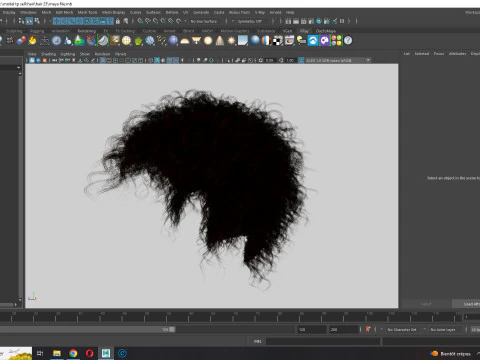Open the Mesh Tools menu
This screenshot has width=480, height=360.
87,12
